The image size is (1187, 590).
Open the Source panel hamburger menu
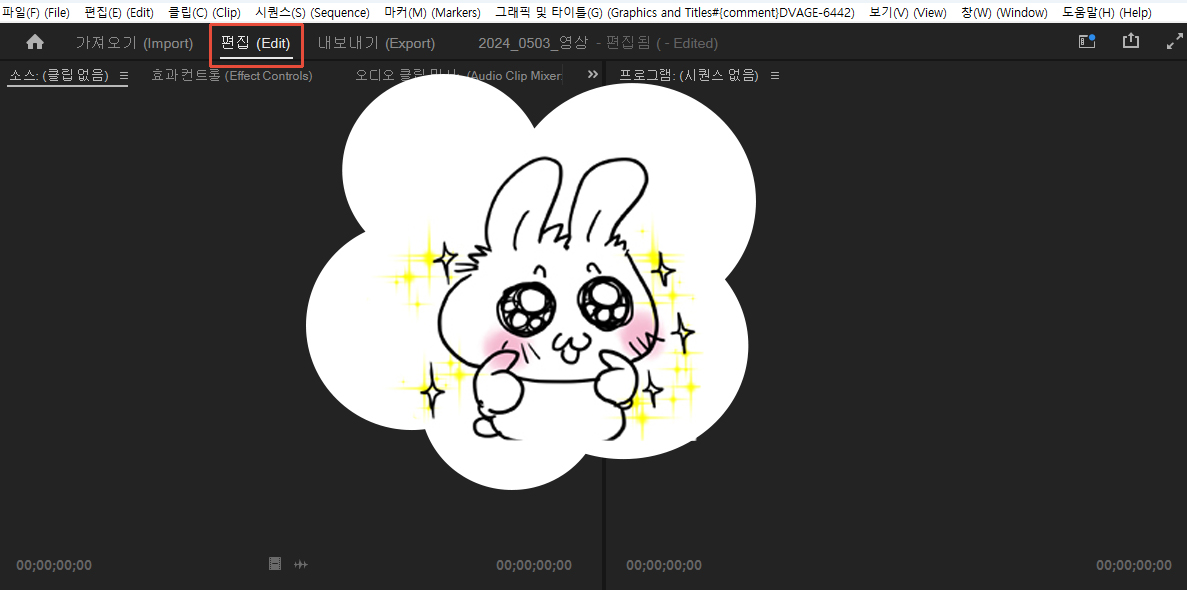(123, 75)
